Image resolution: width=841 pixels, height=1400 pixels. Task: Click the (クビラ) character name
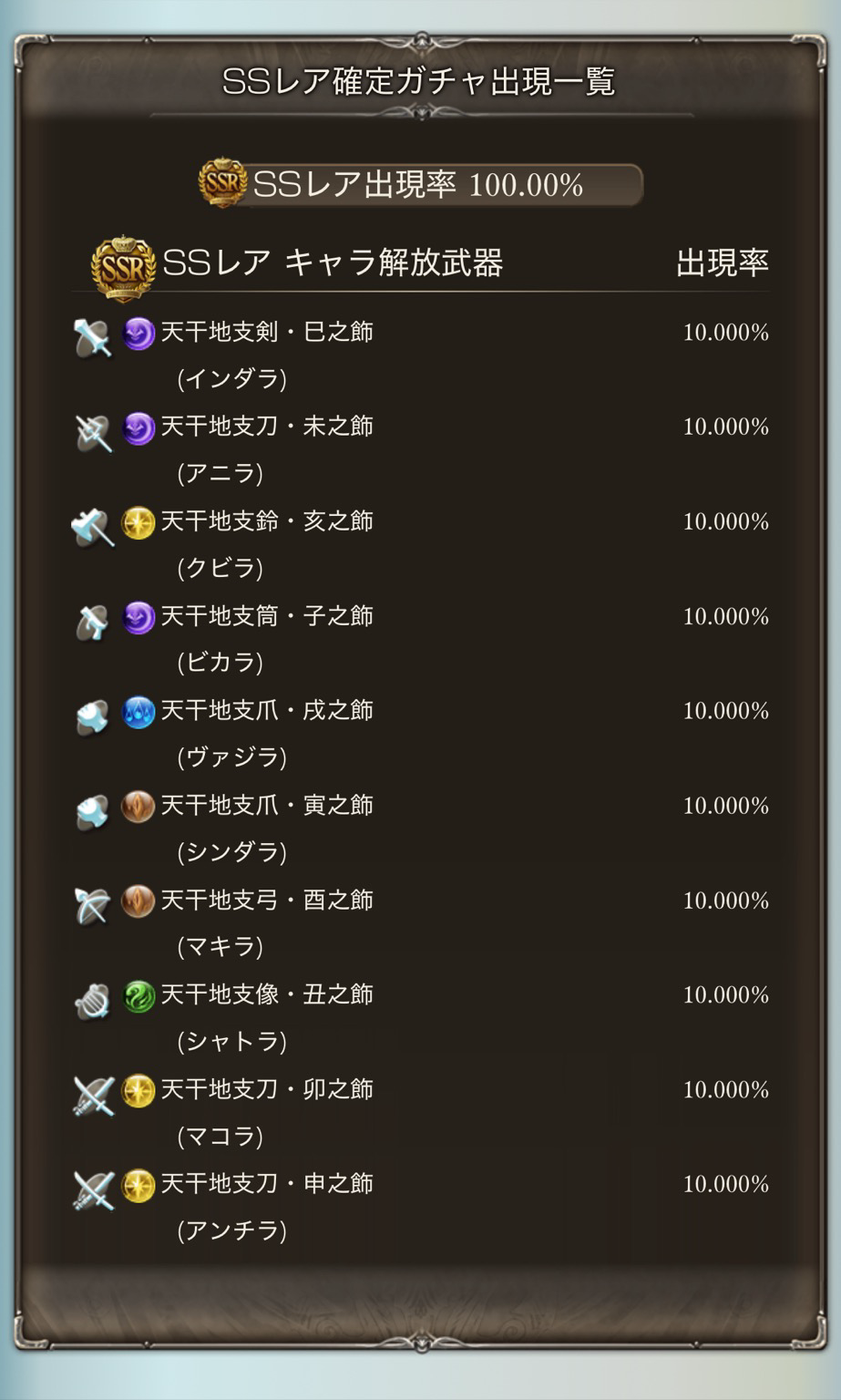coord(220,568)
